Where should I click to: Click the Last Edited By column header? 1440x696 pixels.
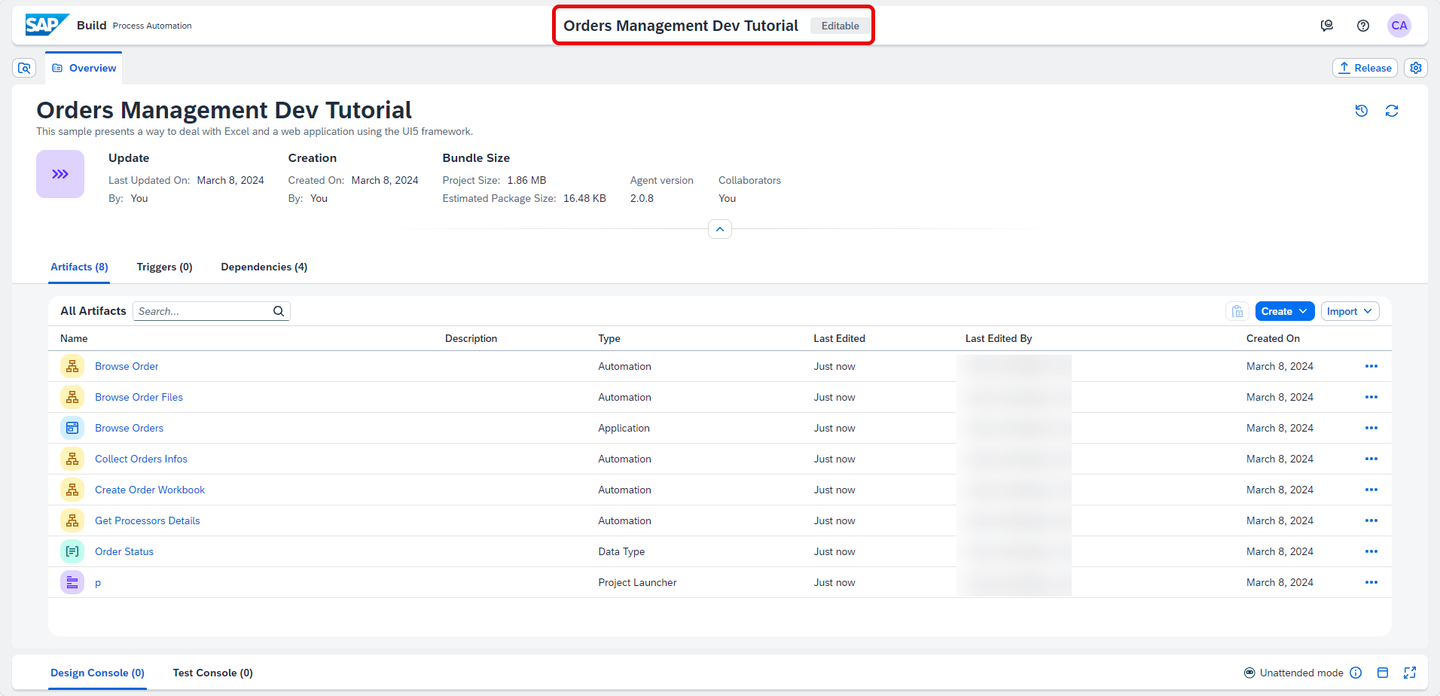[x=998, y=339]
